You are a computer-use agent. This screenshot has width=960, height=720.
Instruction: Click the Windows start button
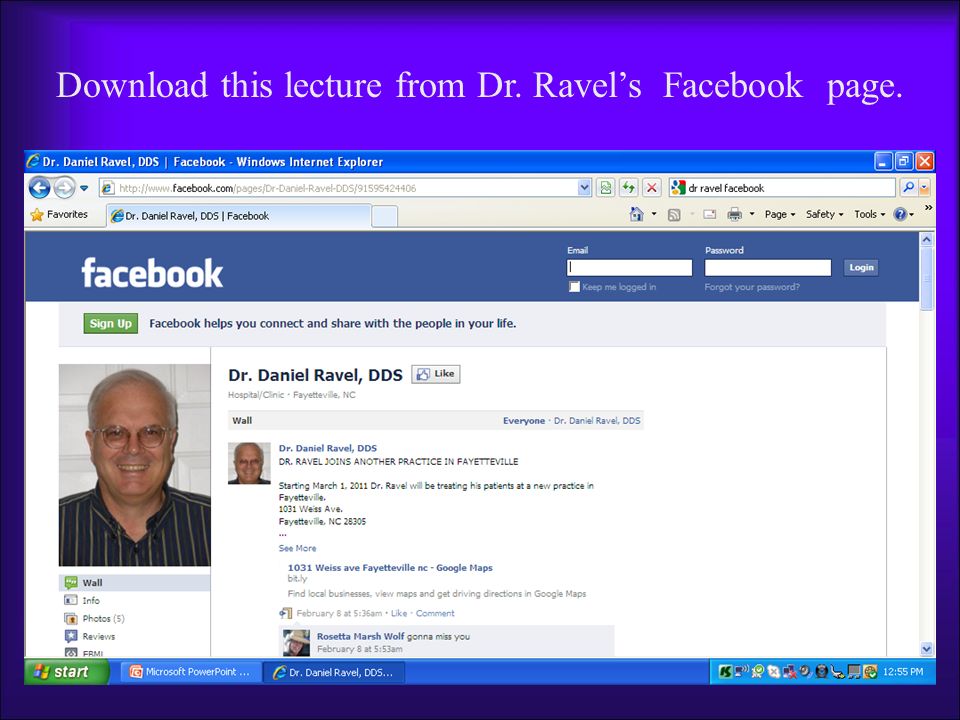coord(66,672)
